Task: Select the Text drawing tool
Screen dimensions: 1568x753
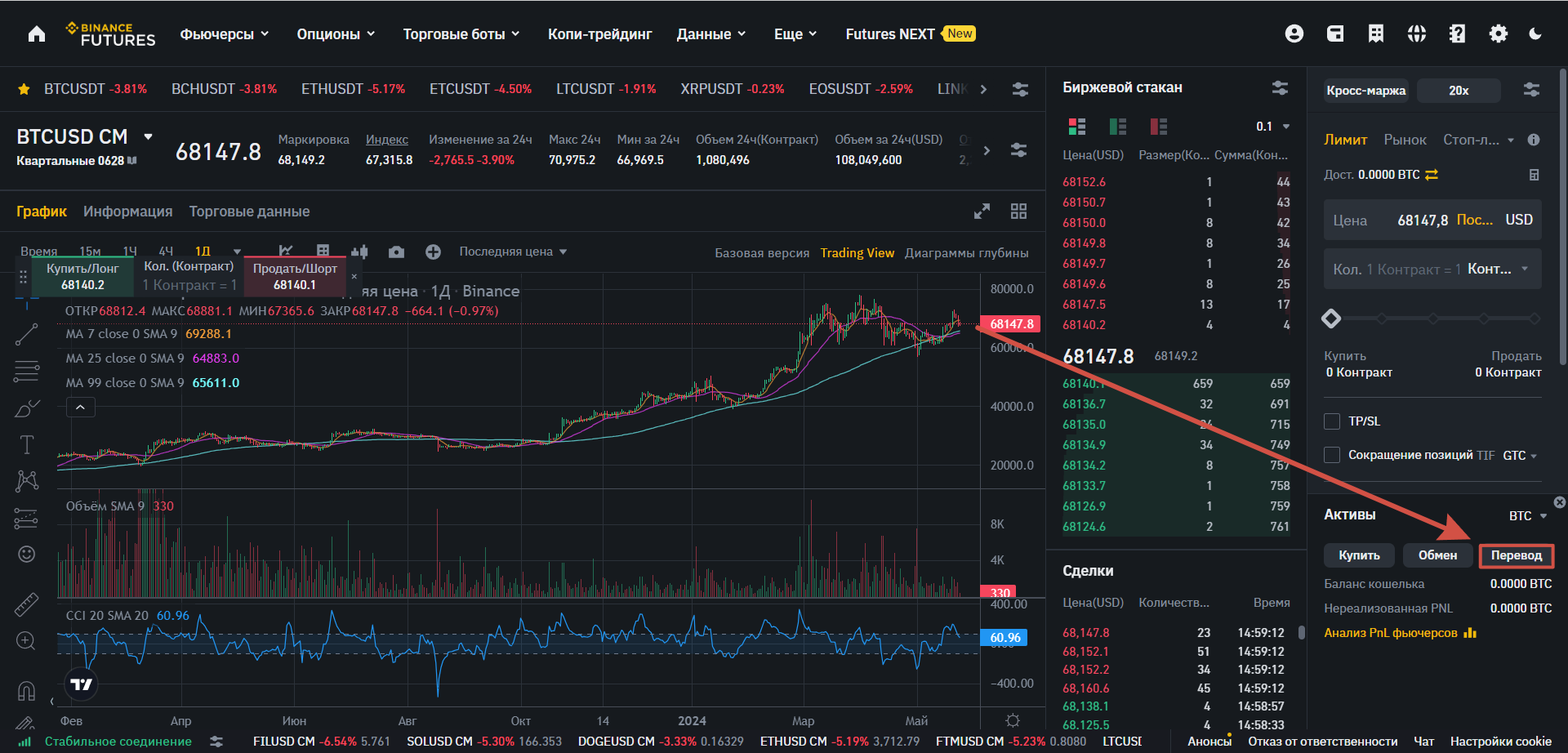Action: click(26, 444)
